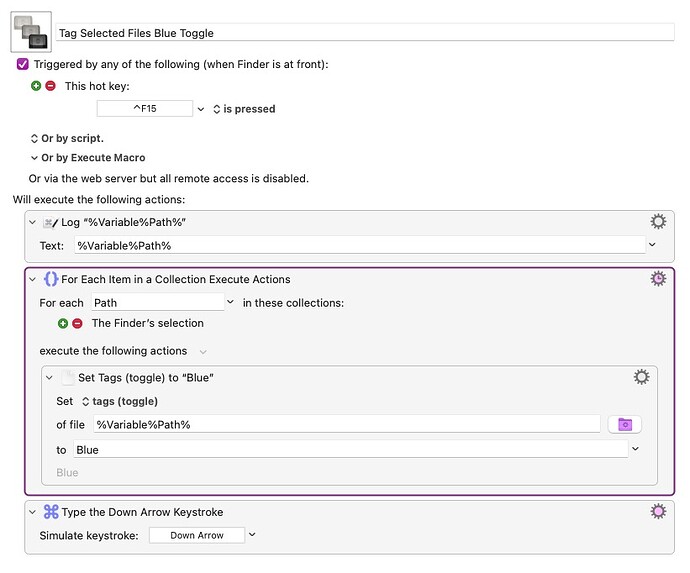Open the 'is pressed' popup menu
Viewport: 690px width, 573px height.
point(244,108)
